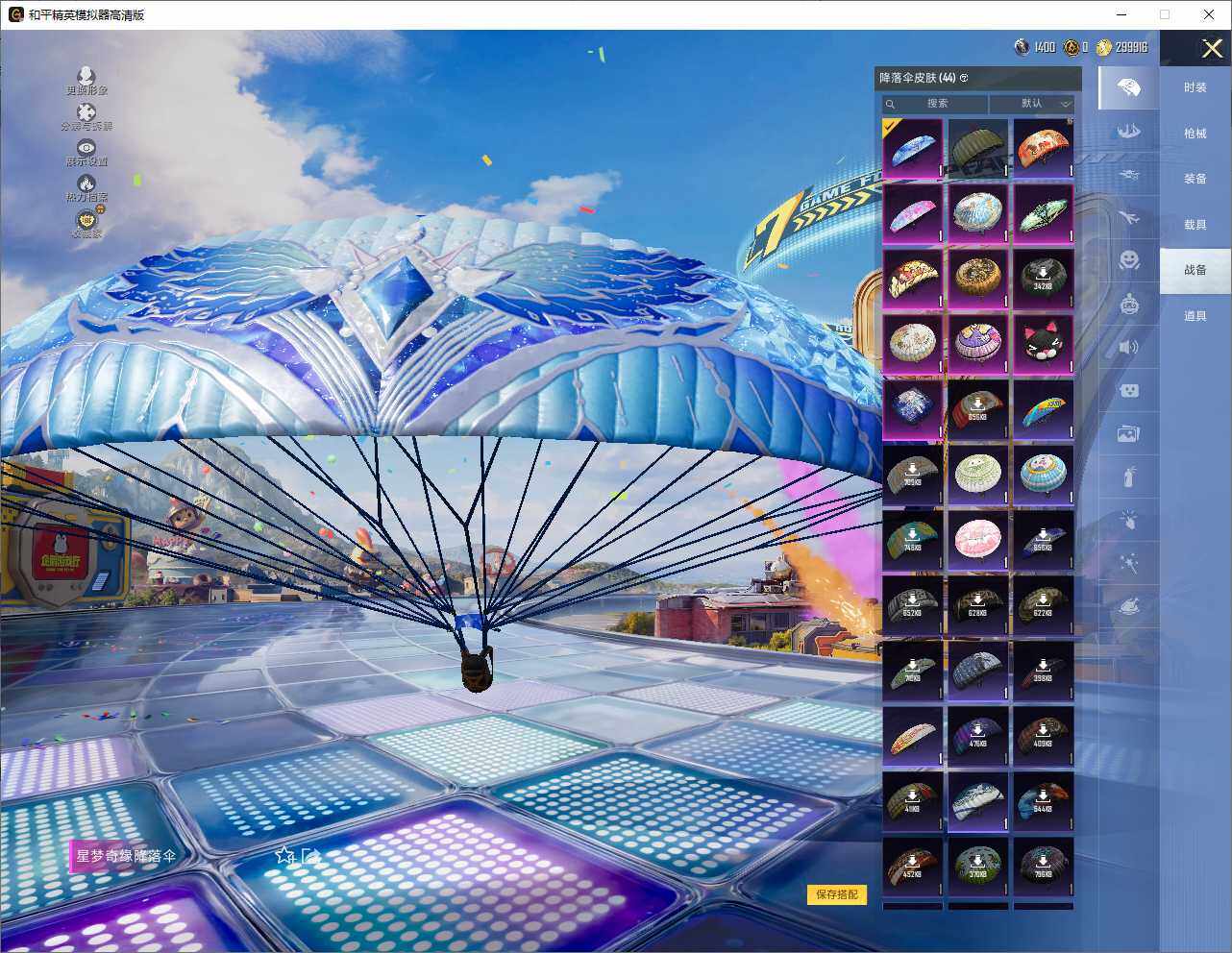Viewport: 1232px width, 953px height.
Task: Select the equipped blue crystal parachute thumbnail
Action: (912, 147)
